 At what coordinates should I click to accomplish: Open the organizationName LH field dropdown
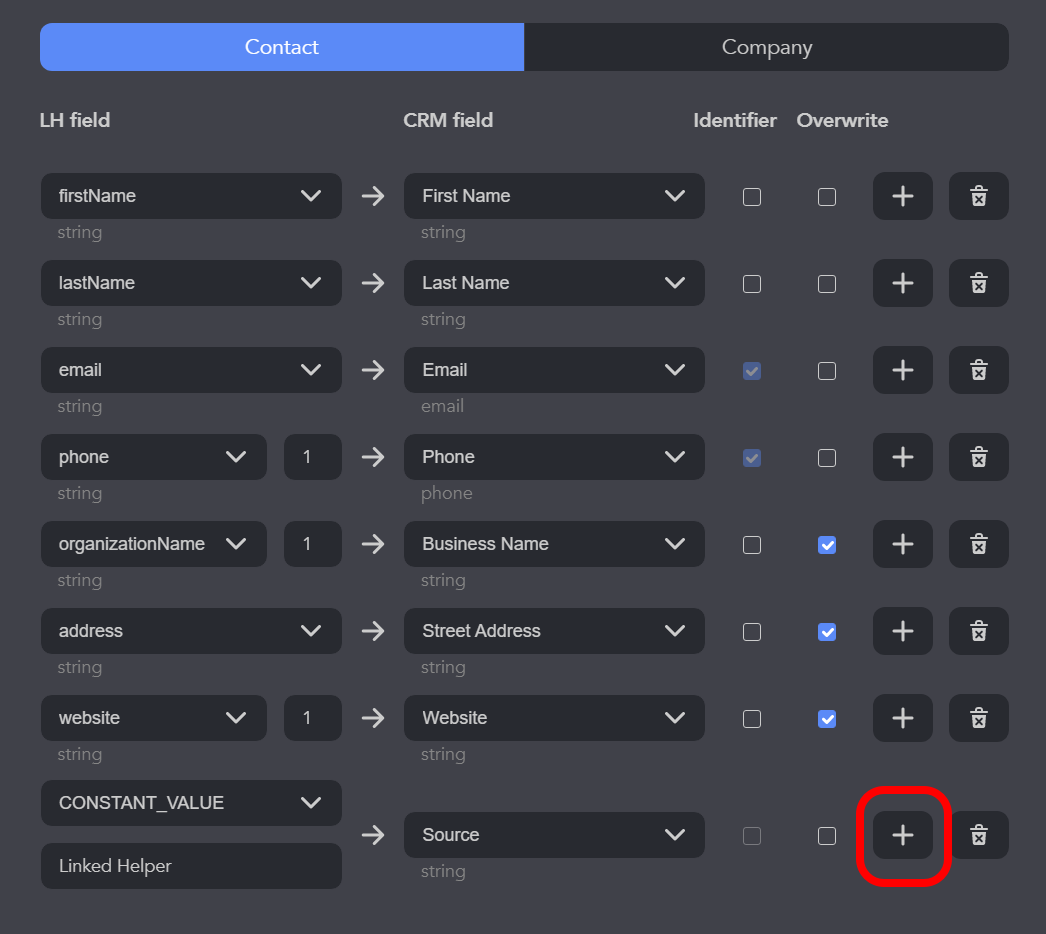[x=153, y=544]
